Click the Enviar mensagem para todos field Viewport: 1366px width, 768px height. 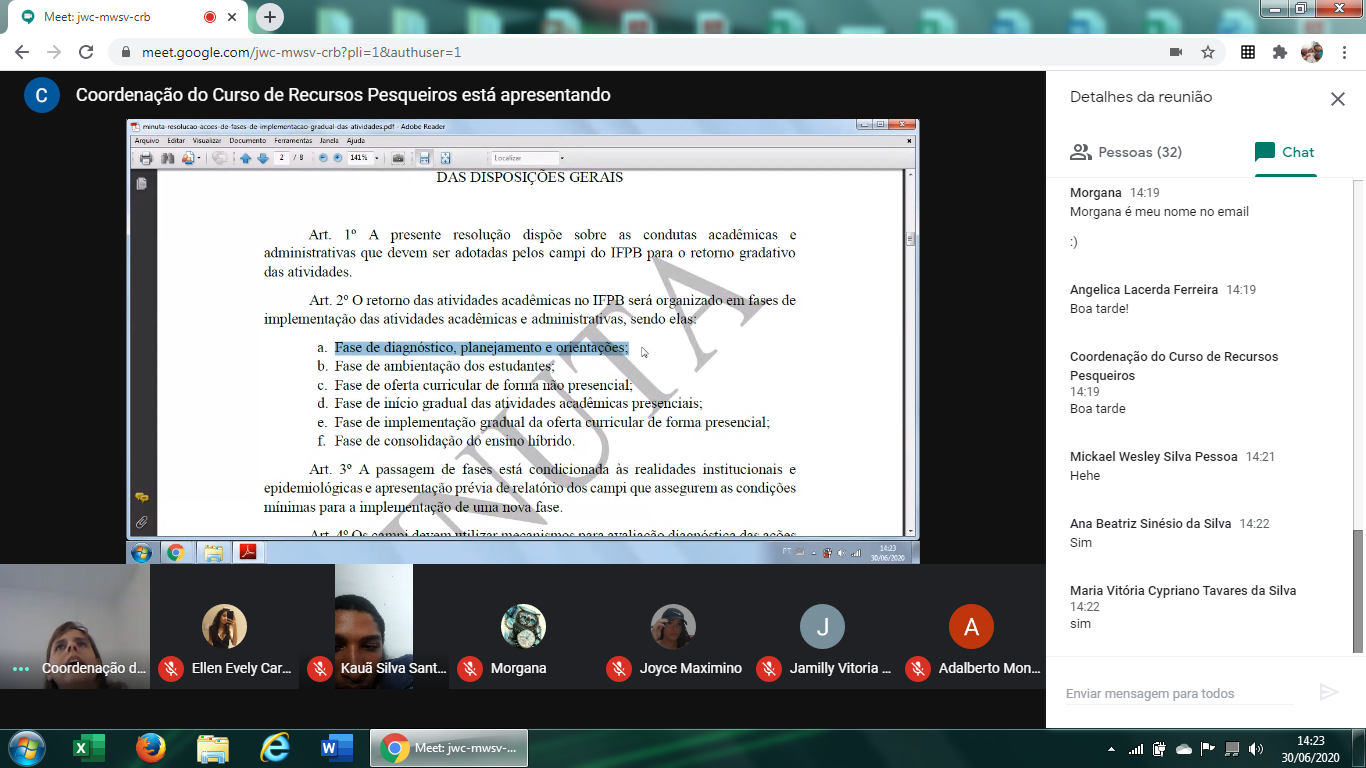click(1180, 692)
